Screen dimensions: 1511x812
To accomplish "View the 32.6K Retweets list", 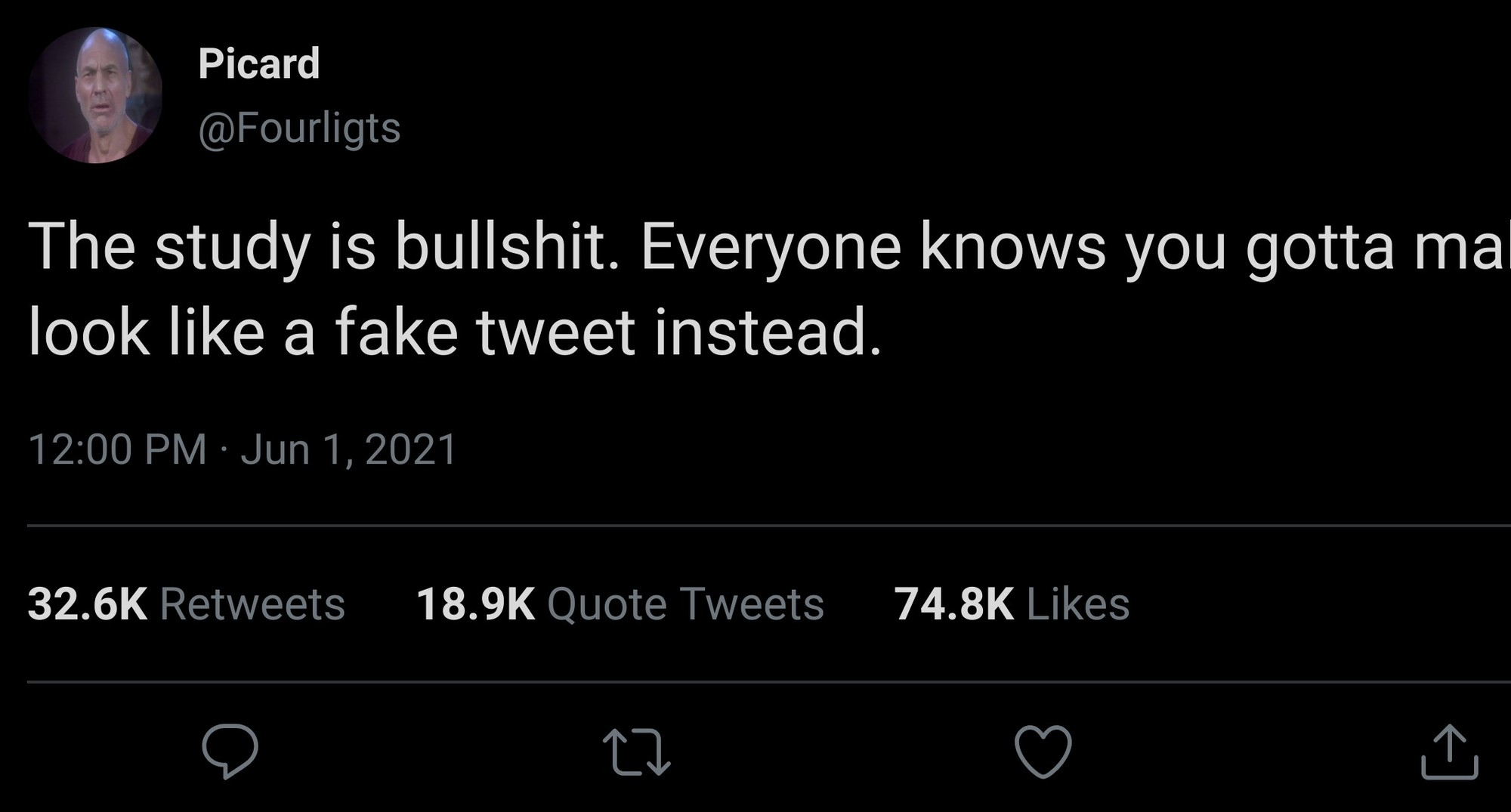I will coord(186,604).
